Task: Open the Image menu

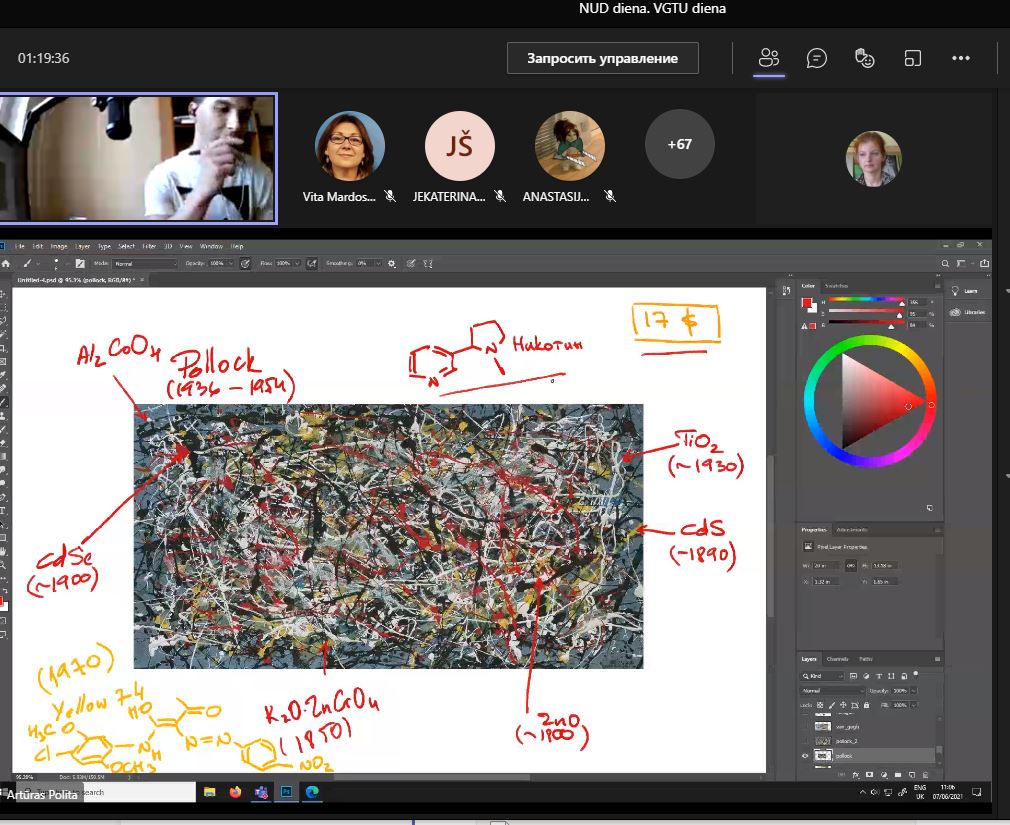Action: [59, 246]
